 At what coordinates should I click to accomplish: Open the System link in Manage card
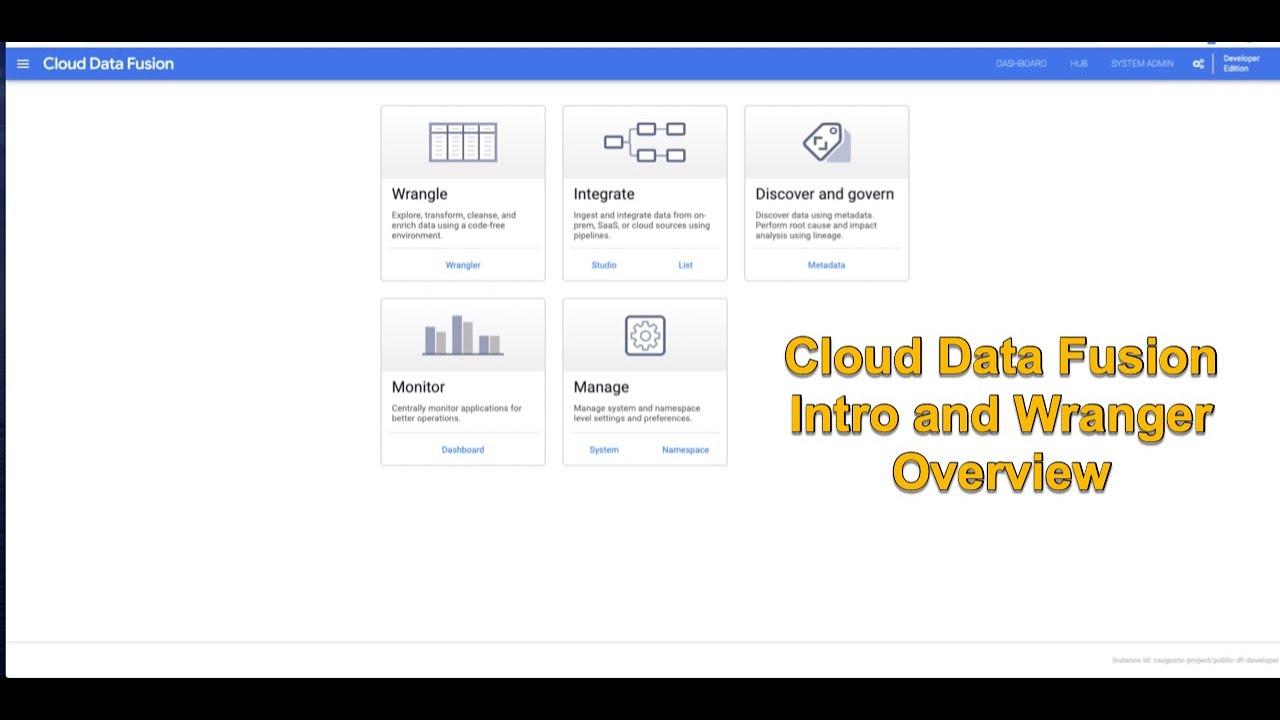coord(604,450)
